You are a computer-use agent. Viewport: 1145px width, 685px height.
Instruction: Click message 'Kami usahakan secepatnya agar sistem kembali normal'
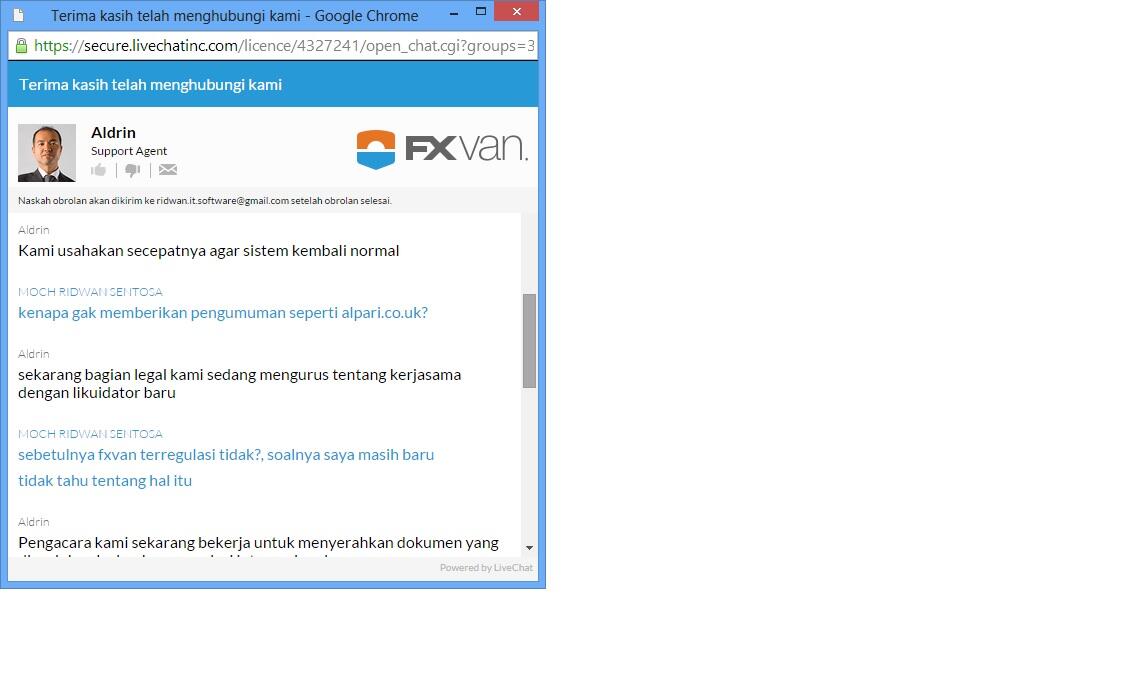(209, 250)
